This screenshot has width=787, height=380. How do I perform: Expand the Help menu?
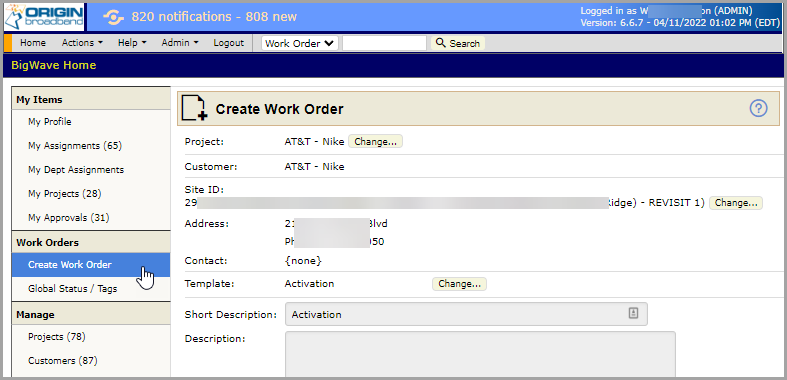point(132,43)
